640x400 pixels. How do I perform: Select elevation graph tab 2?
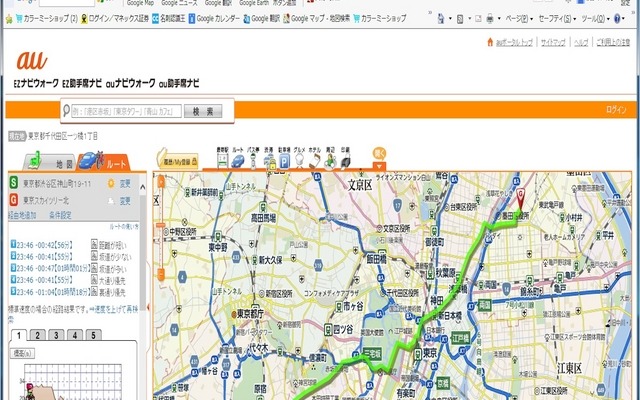pyautogui.click(x=38, y=335)
